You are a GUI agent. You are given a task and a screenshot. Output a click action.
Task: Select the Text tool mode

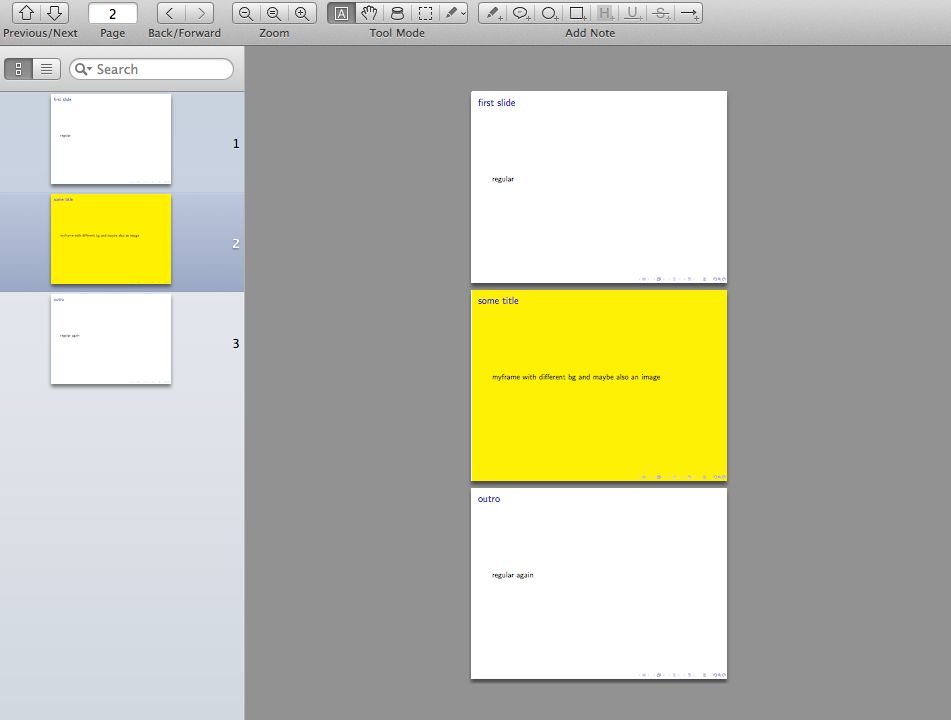click(x=341, y=13)
